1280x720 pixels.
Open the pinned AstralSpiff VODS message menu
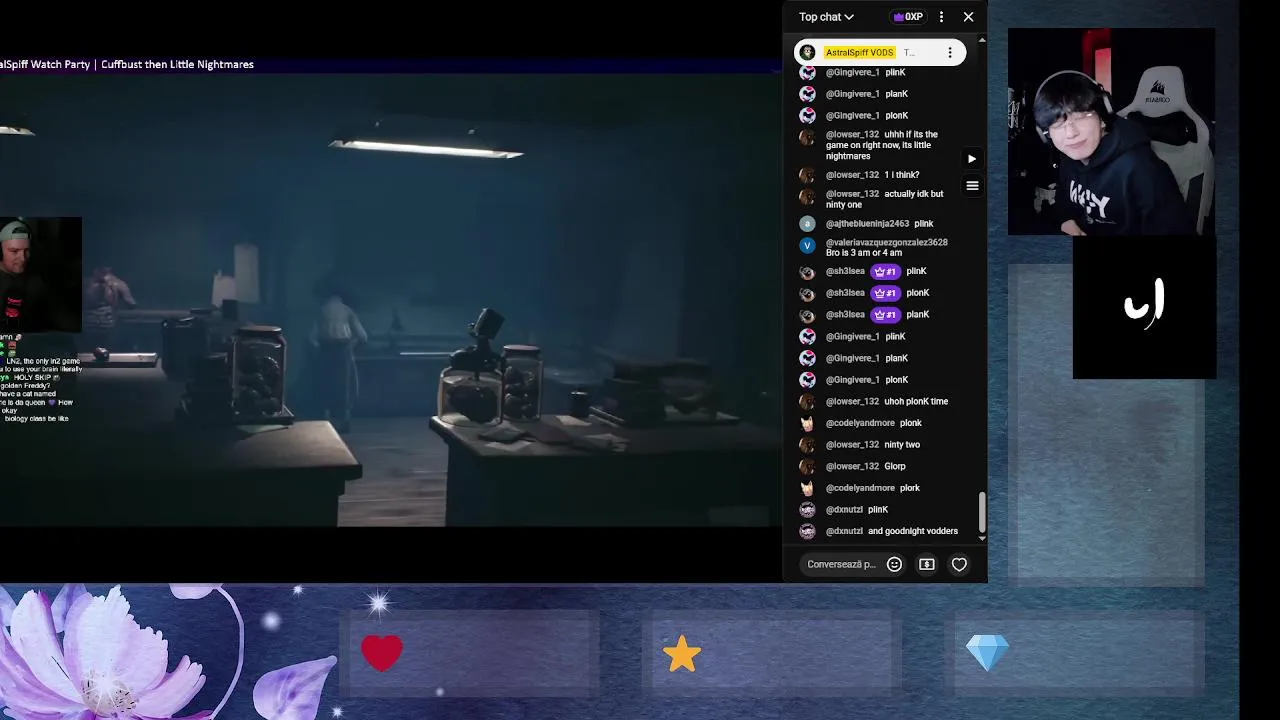click(950, 53)
